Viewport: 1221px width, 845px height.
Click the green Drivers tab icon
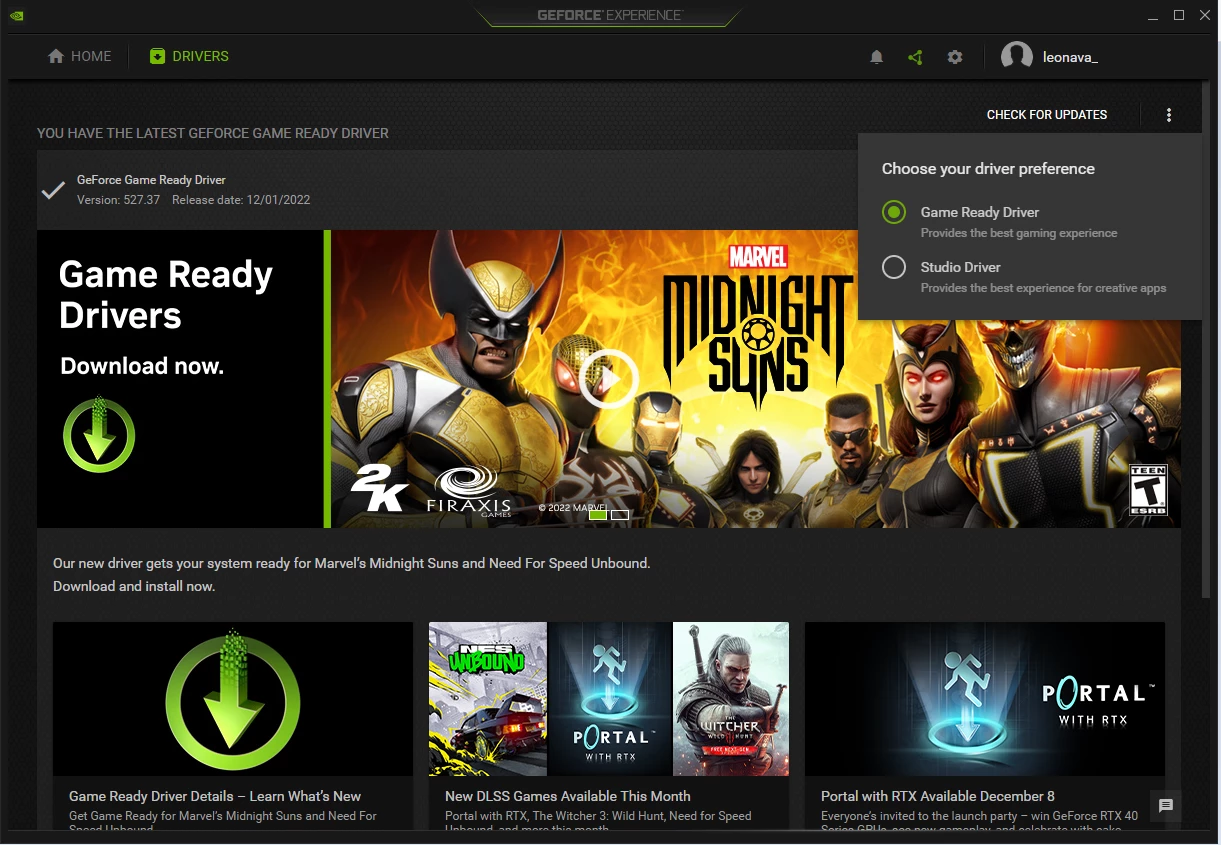[x=157, y=57]
